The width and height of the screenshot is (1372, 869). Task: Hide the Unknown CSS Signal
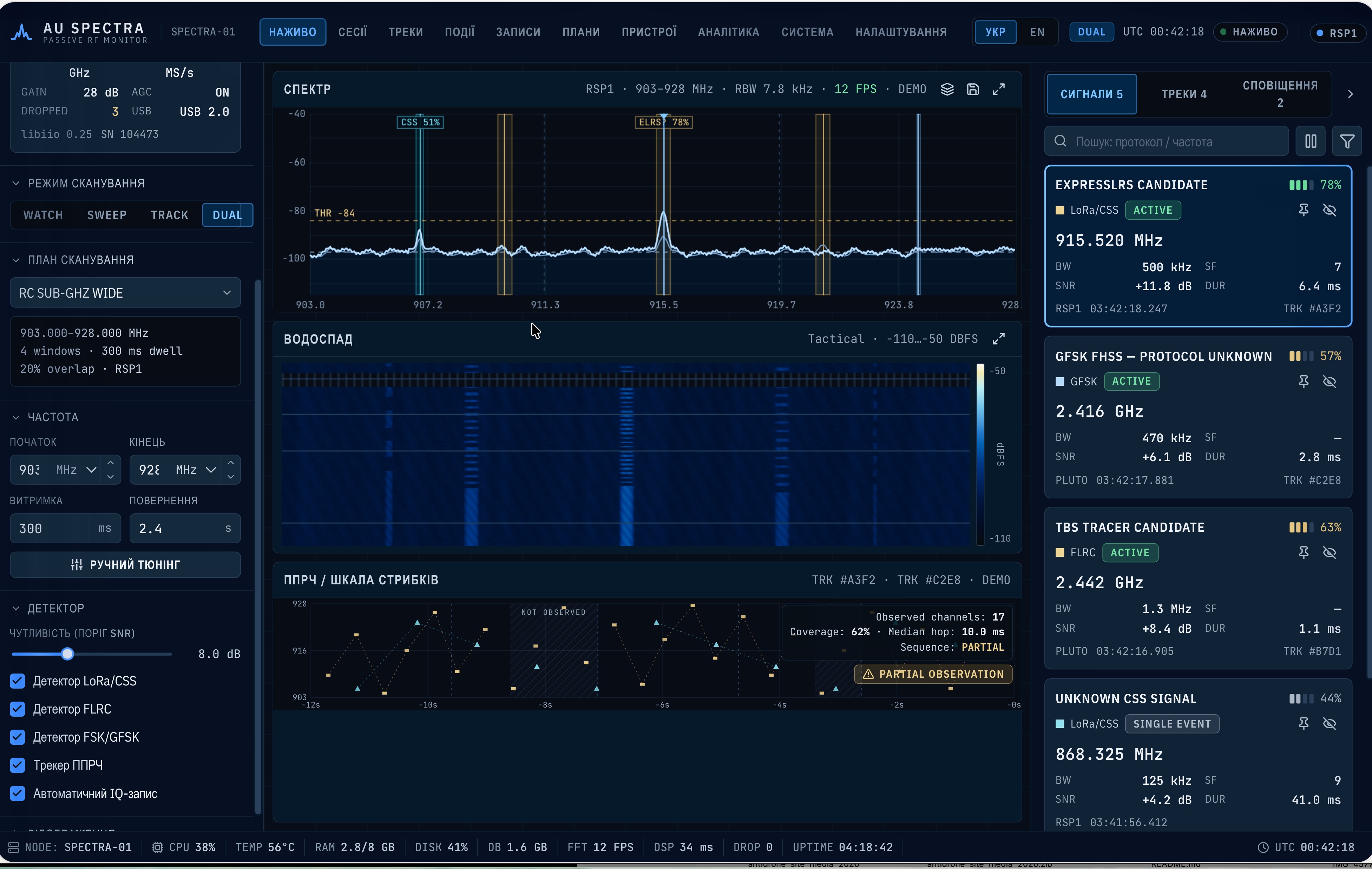tap(1330, 724)
